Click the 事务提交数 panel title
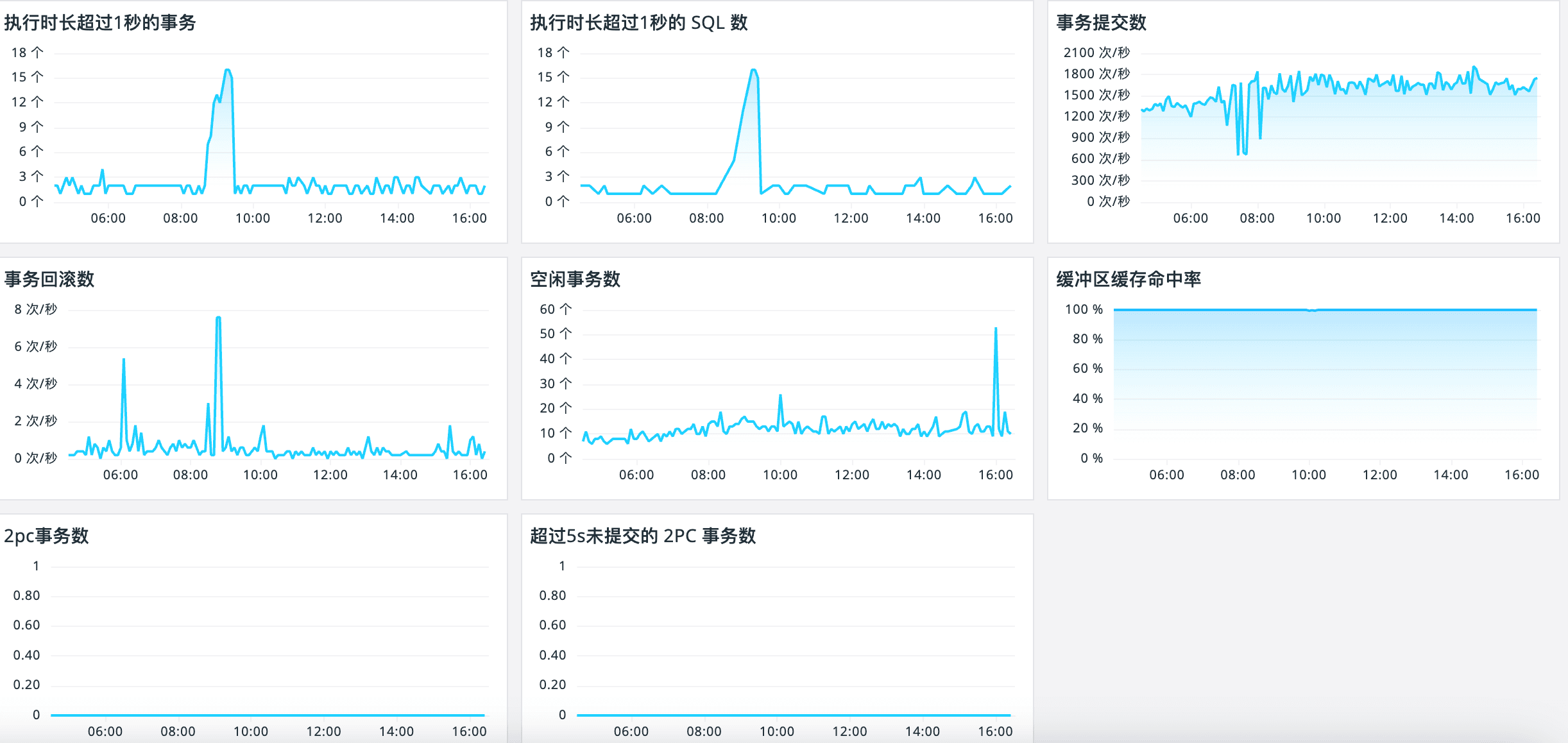 coord(1101,22)
